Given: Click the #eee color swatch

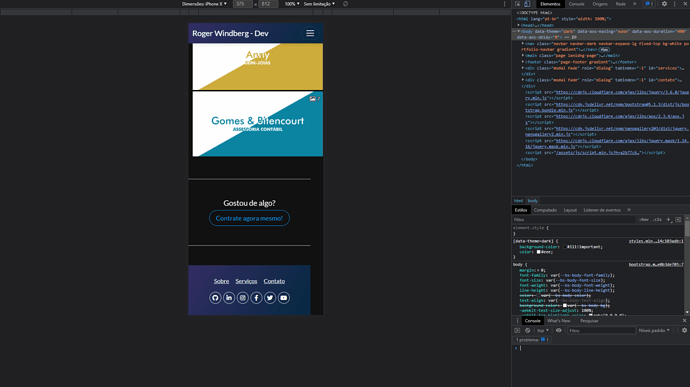Looking at the screenshot, I should [x=538, y=252].
